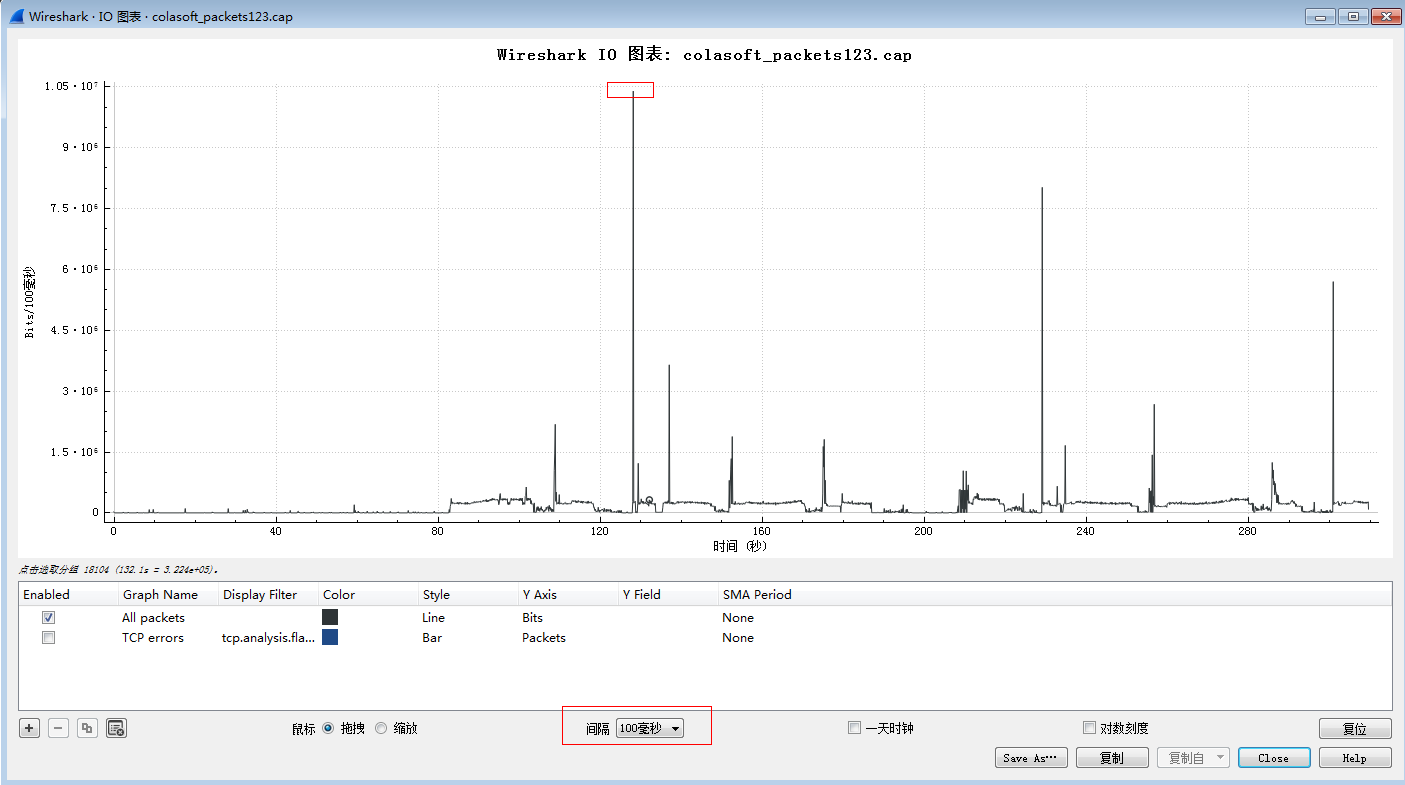Clear all graphs with the list-delete icon

coord(116,728)
